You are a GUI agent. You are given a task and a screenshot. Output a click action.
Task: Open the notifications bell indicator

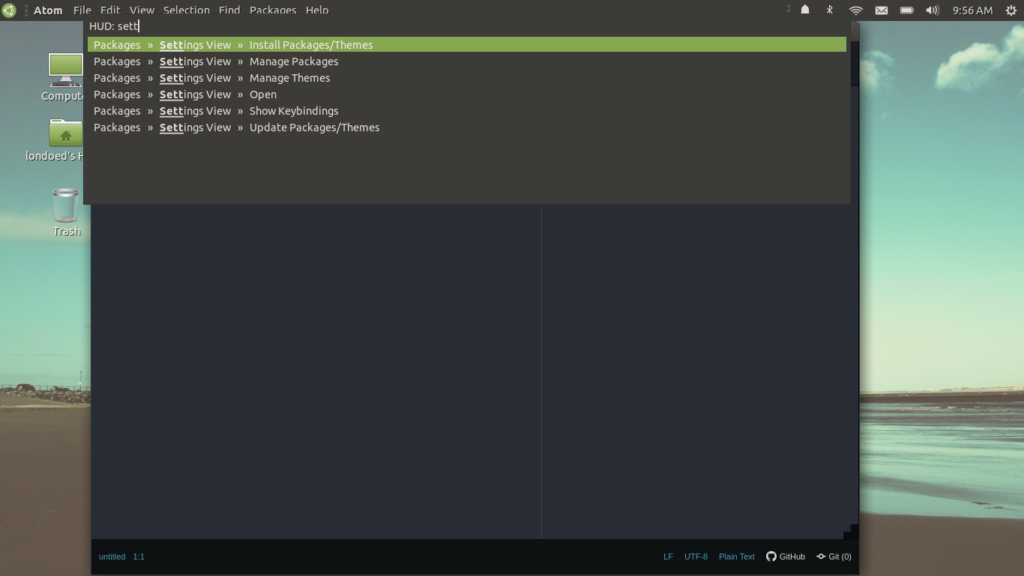click(x=805, y=10)
